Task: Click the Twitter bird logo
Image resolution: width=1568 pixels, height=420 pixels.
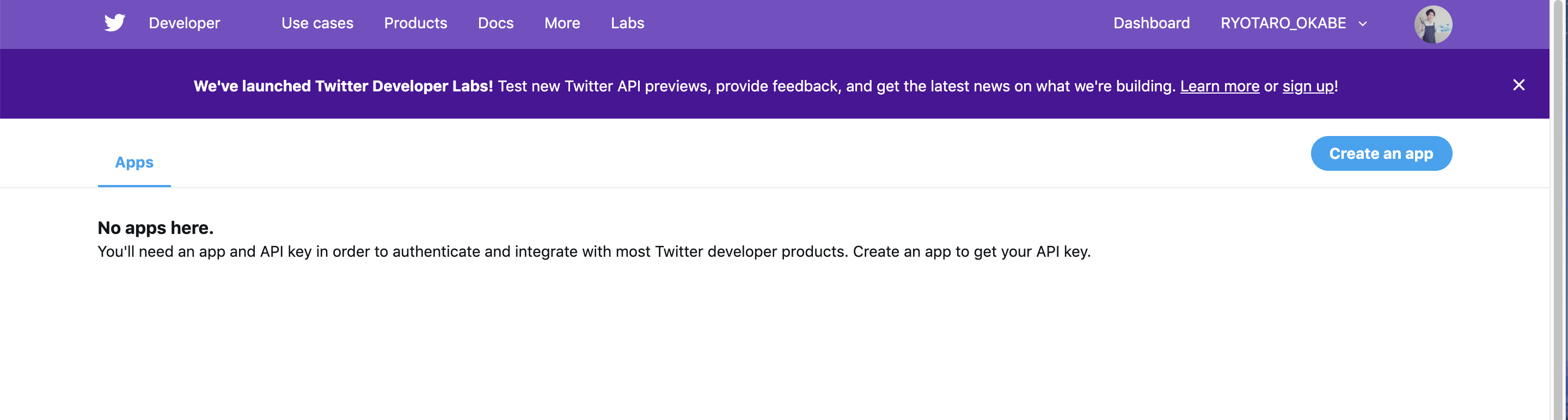Action: point(114,23)
